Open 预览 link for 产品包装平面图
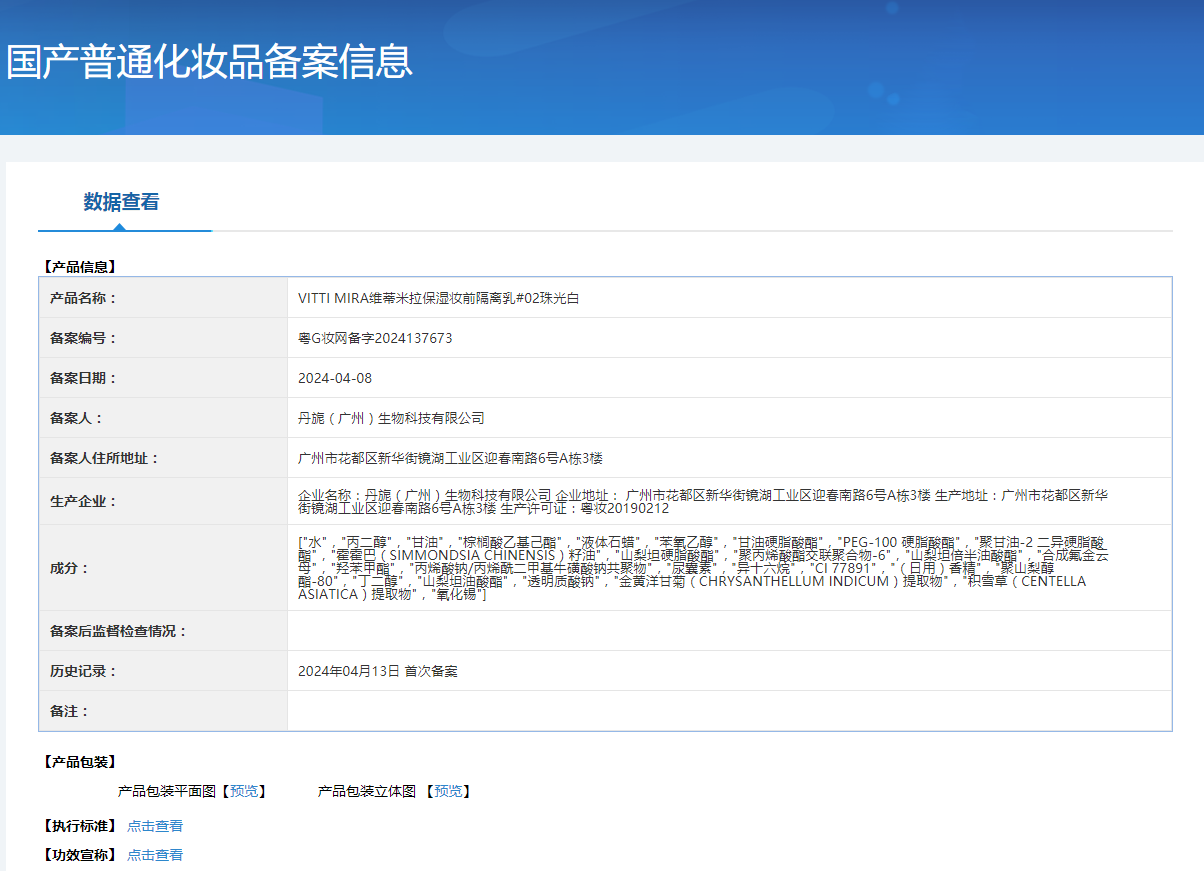 pyautogui.click(x=243, y=791)
